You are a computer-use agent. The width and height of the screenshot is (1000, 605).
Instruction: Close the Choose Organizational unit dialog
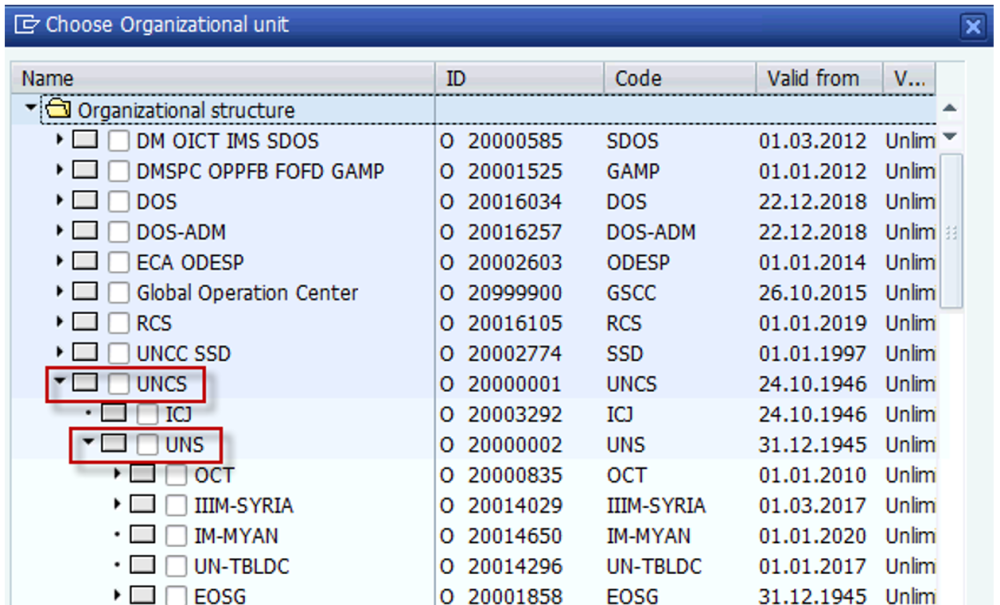coord(973,26)
